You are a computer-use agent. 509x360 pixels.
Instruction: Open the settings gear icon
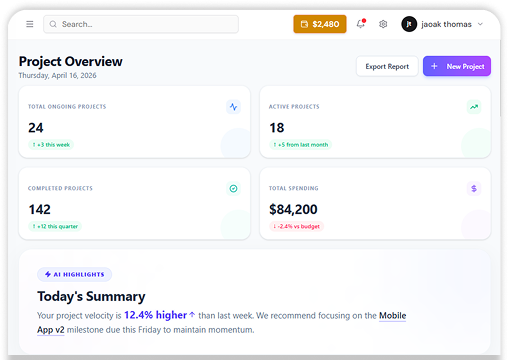pyautogui.click(x=383, y=24)
